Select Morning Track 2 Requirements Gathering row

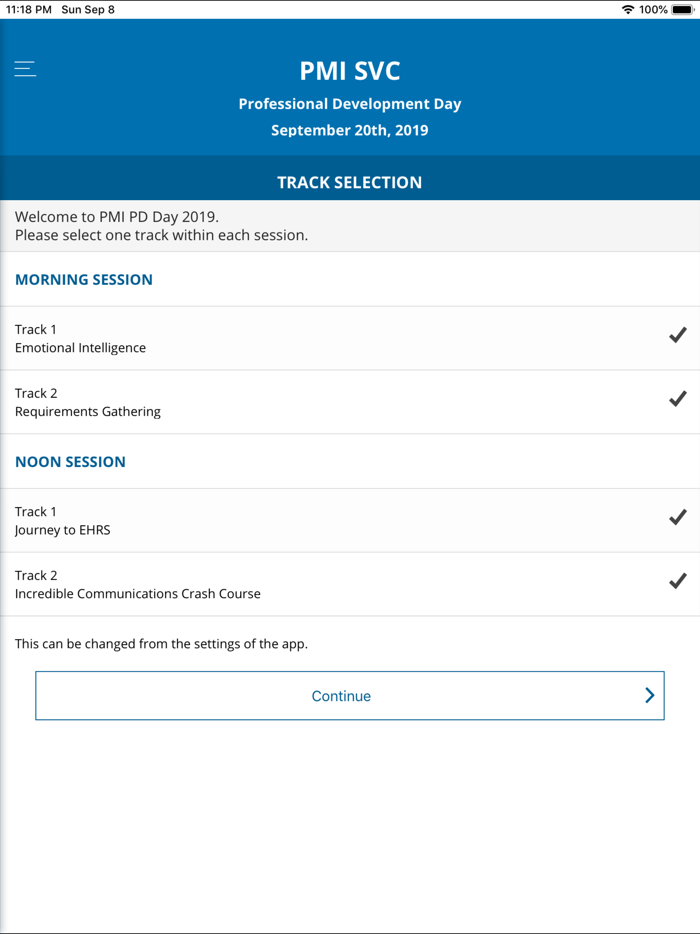pos(300,403)
